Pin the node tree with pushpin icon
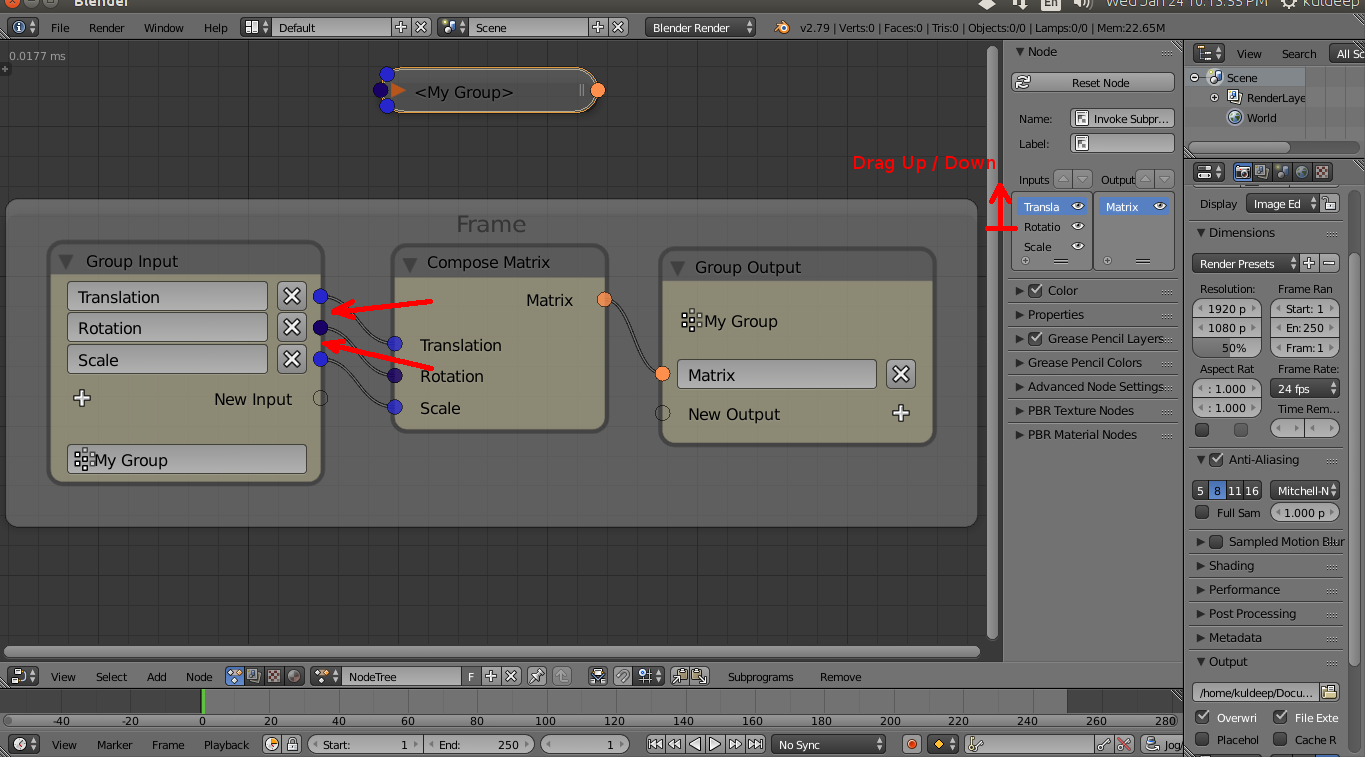Viewport: 1366px width, 768px height. [537, 676]
